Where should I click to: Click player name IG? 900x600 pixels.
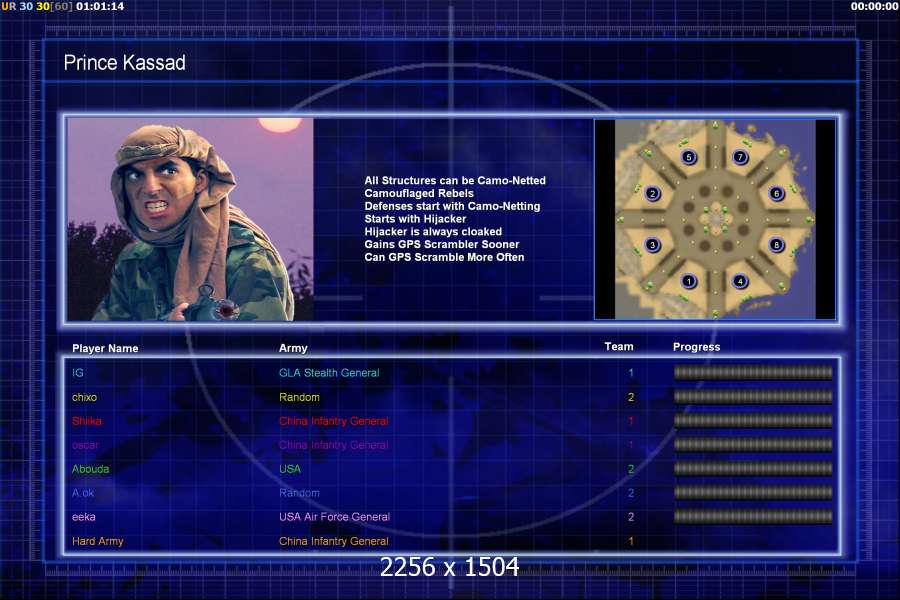coord(77,373)
